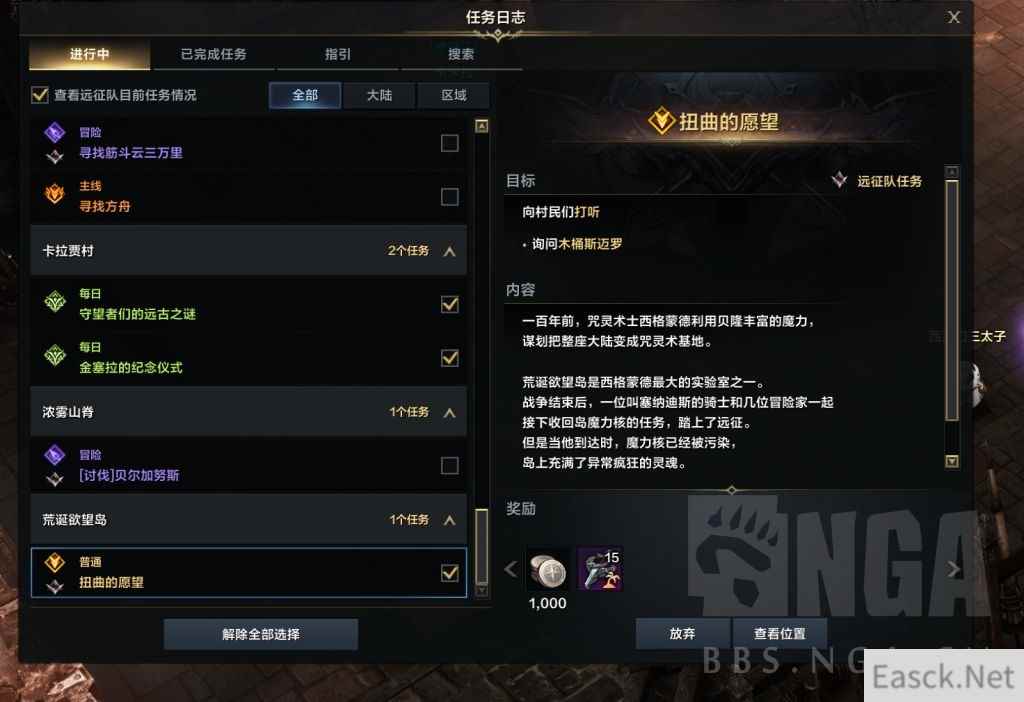The image size is (1024, 702).
Task: Uncheck tracking for 金塞拉的纪念仪式
Action: coord(449,358)
